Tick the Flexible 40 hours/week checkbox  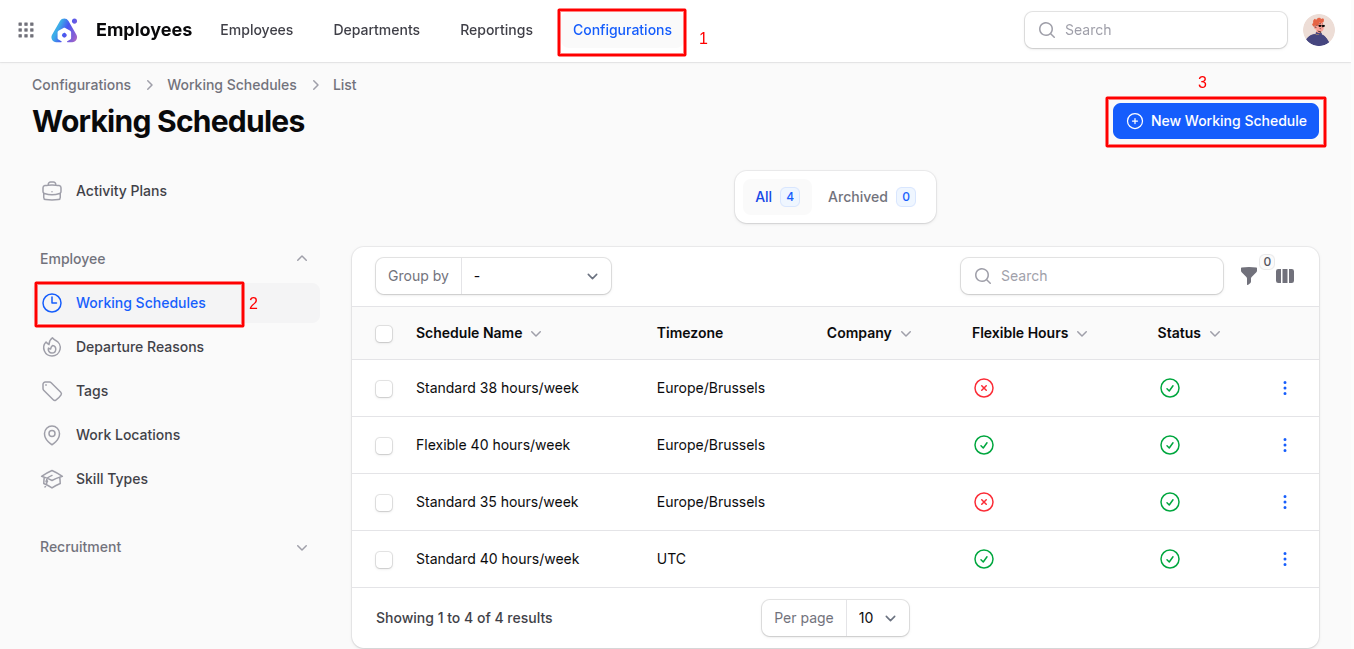(x=384, y=446)
